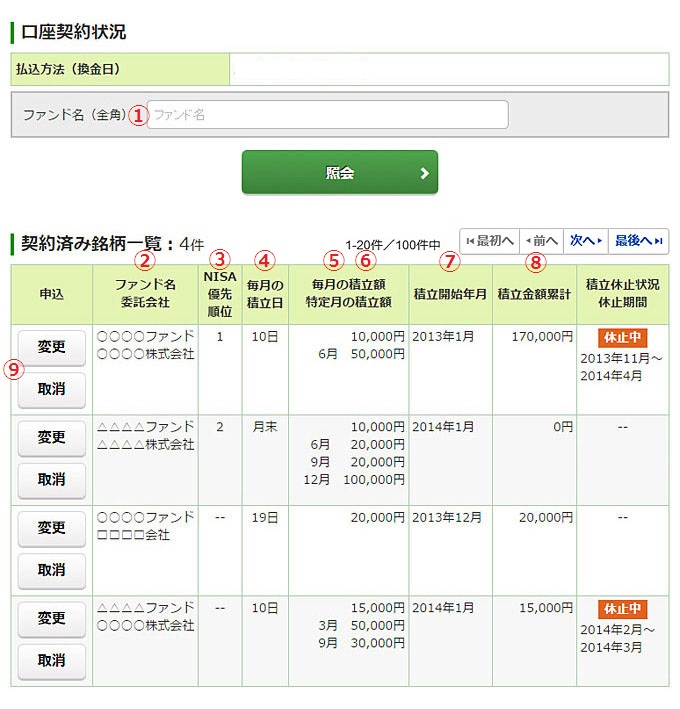Click 取消 for the NISA priority 2 fund
The height and width of the screenshot is (709, 680).
[x=52, y=480]
